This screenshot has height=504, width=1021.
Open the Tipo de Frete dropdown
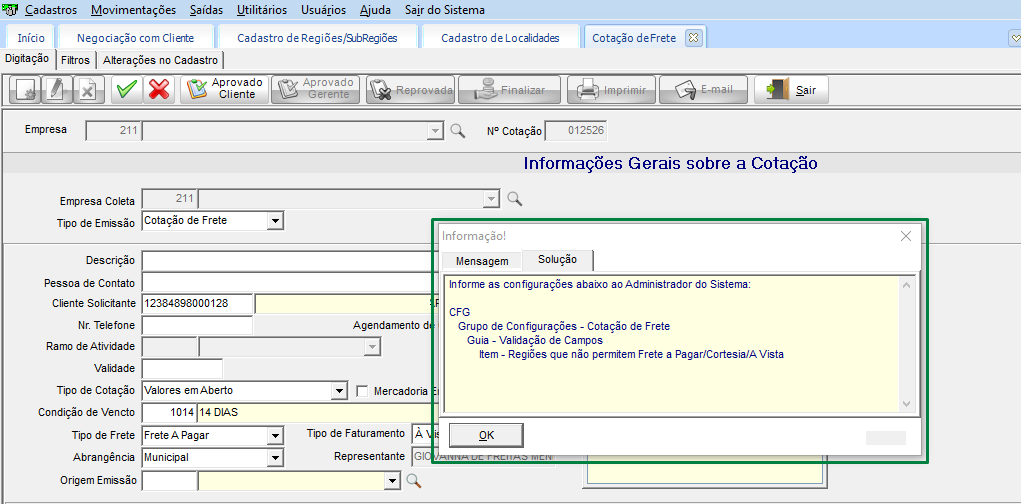(x=275, y=435)
